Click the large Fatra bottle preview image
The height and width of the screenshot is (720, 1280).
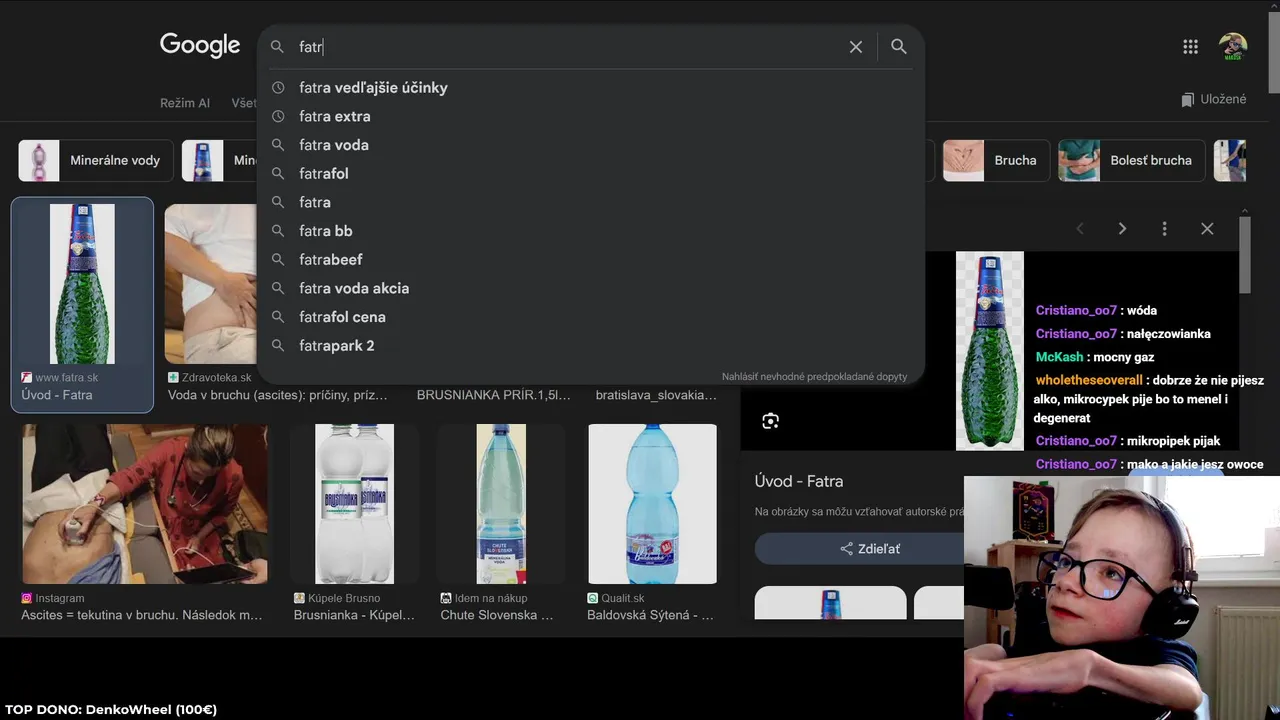990,350
